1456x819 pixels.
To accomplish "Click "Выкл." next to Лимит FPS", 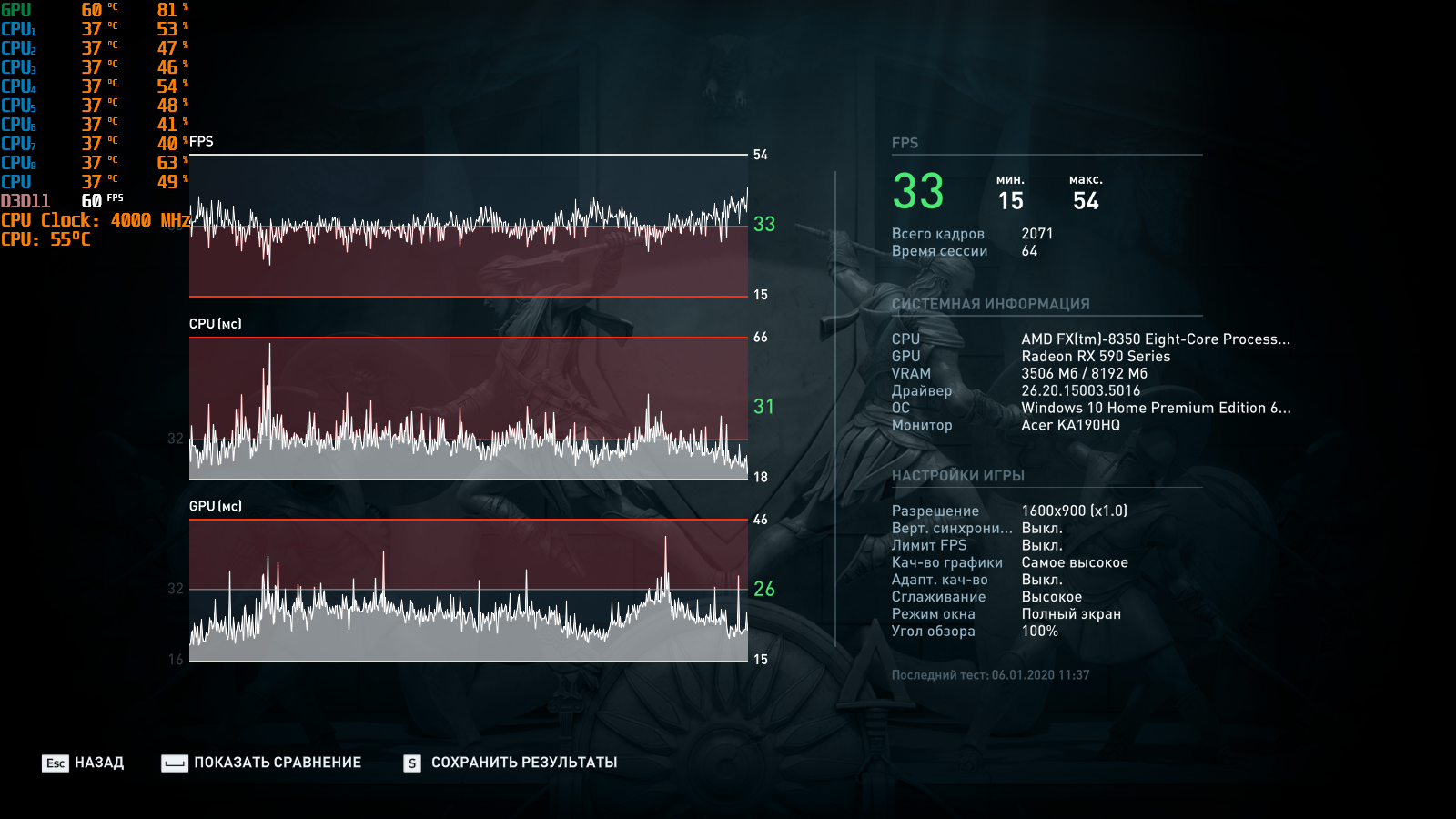I will click(1042, 546).
